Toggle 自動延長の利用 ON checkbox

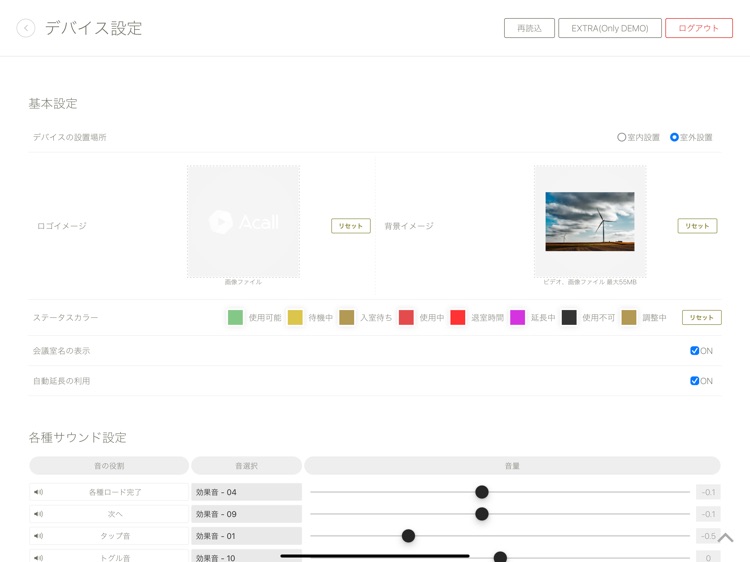pos(695,381)
